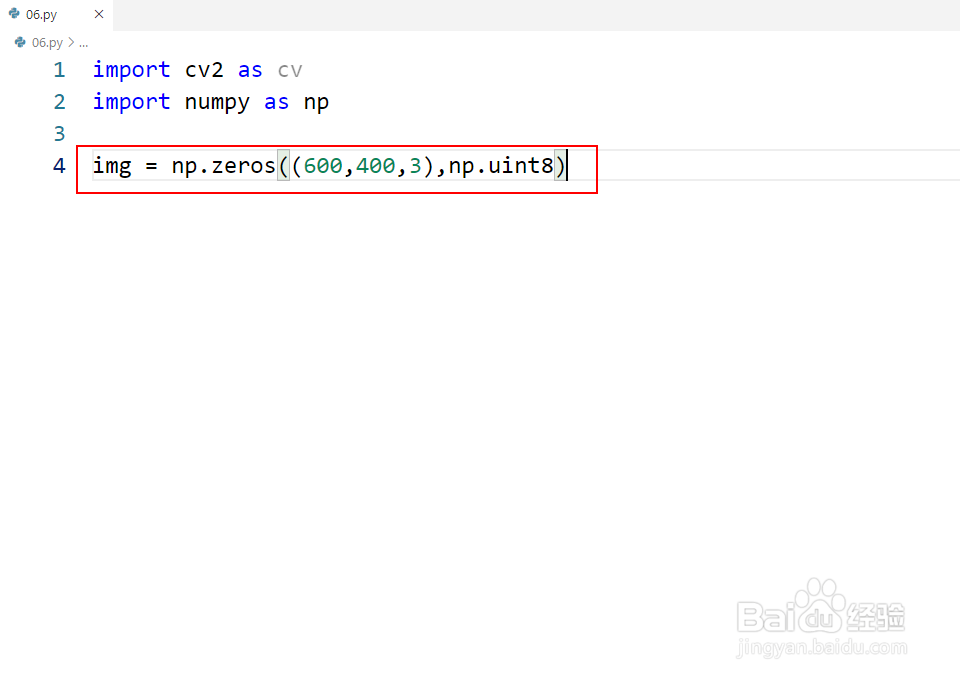
Task: Open the breadcrumb ellipsis symbol list
Action: (x=83, y=43)
